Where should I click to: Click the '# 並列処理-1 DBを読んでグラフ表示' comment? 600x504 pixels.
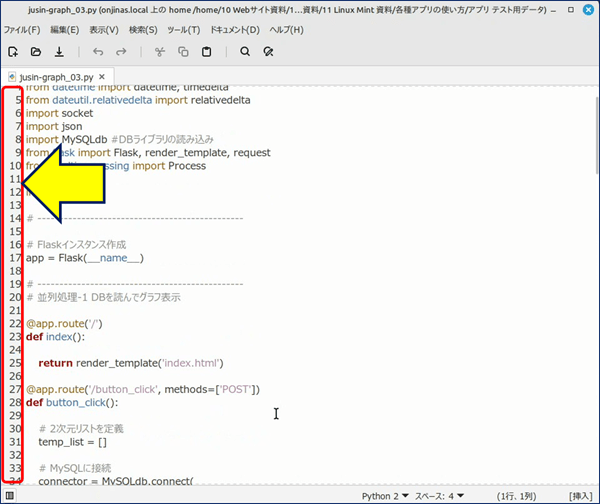[x=103, y=297]
